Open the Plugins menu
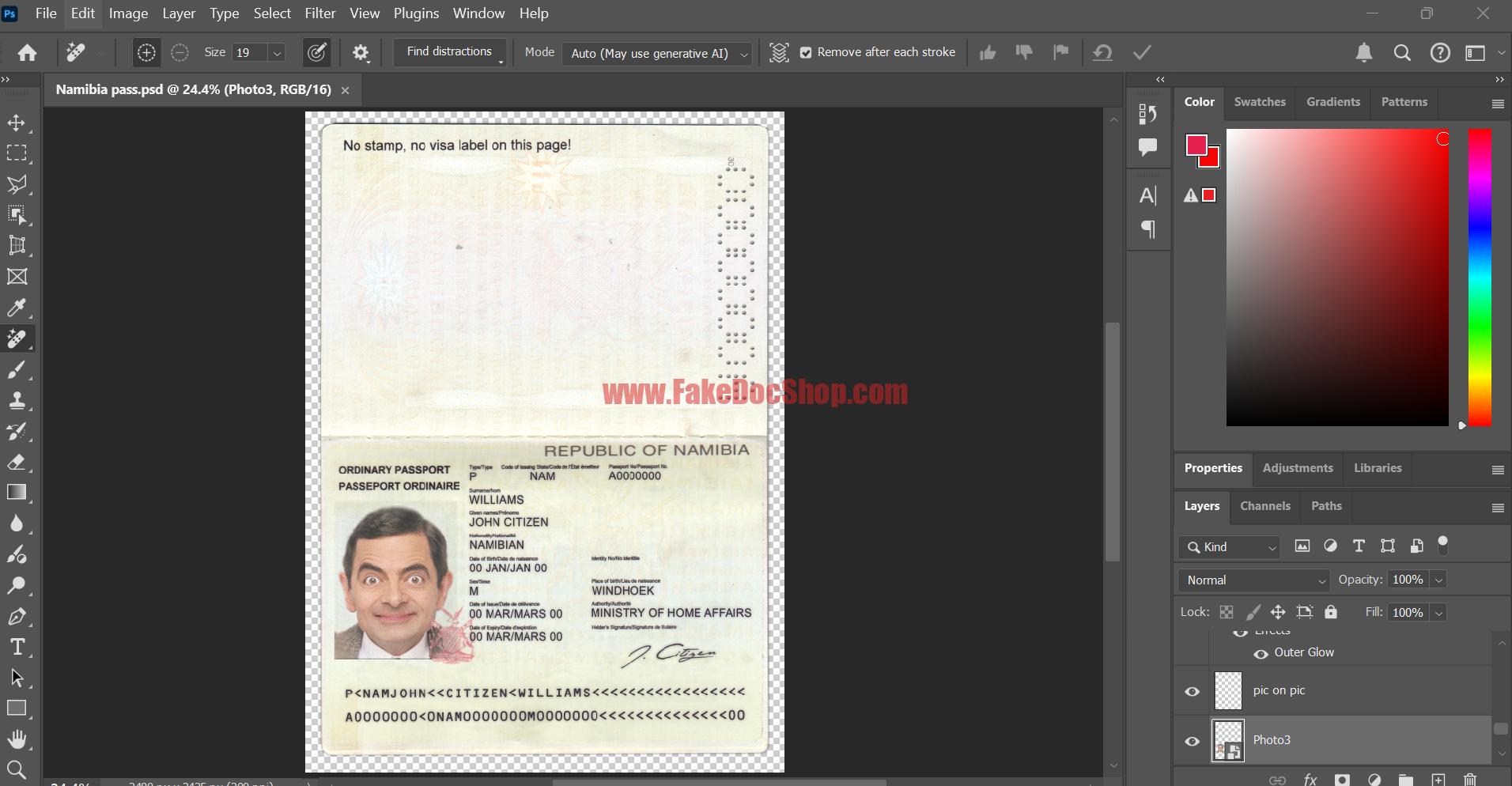The image size is (1512, 786). (x=416, y=13)
